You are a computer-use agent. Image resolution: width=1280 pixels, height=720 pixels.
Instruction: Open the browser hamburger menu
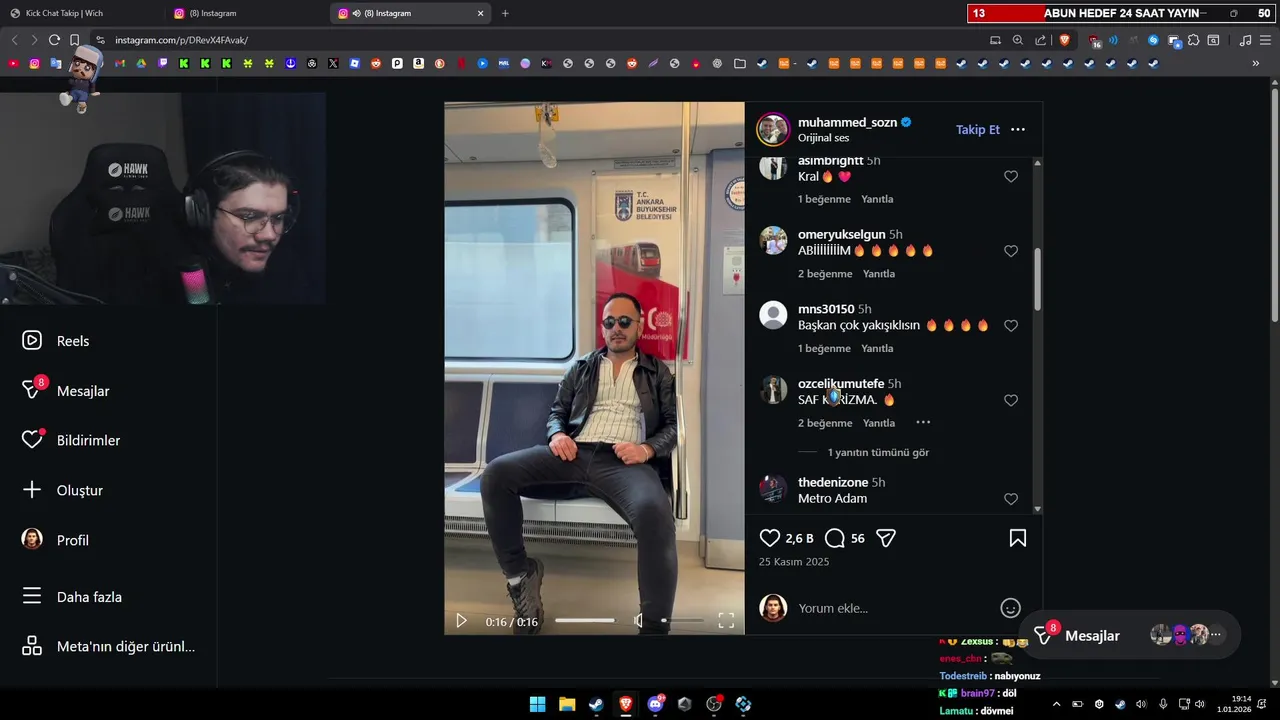pos(1265,40)
